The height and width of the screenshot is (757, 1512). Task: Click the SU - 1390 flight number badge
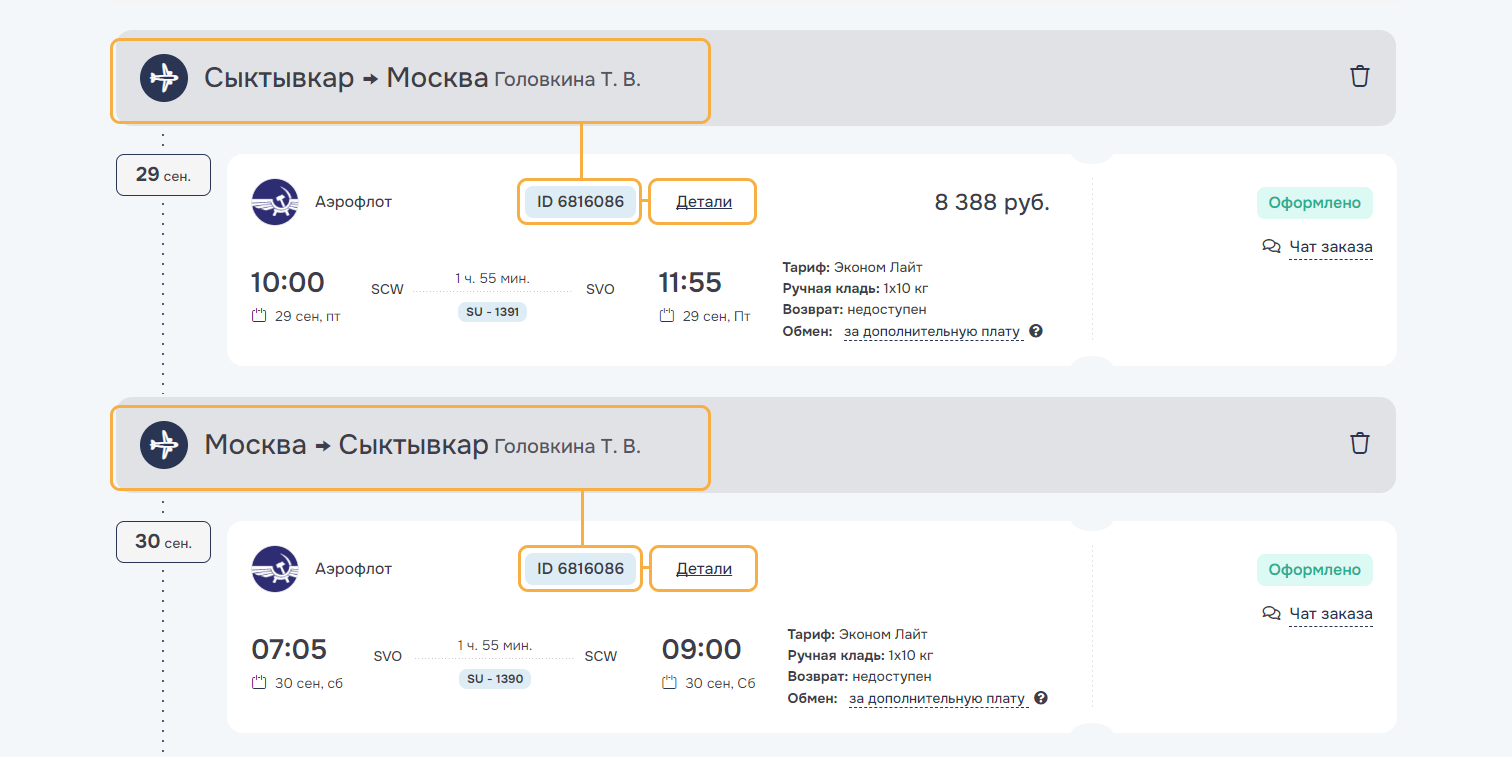click(495, 679)
